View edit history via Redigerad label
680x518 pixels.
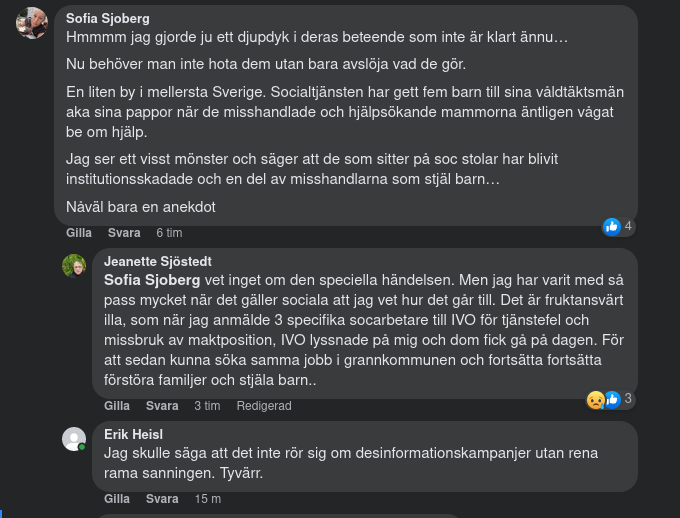tap(264, 406)
